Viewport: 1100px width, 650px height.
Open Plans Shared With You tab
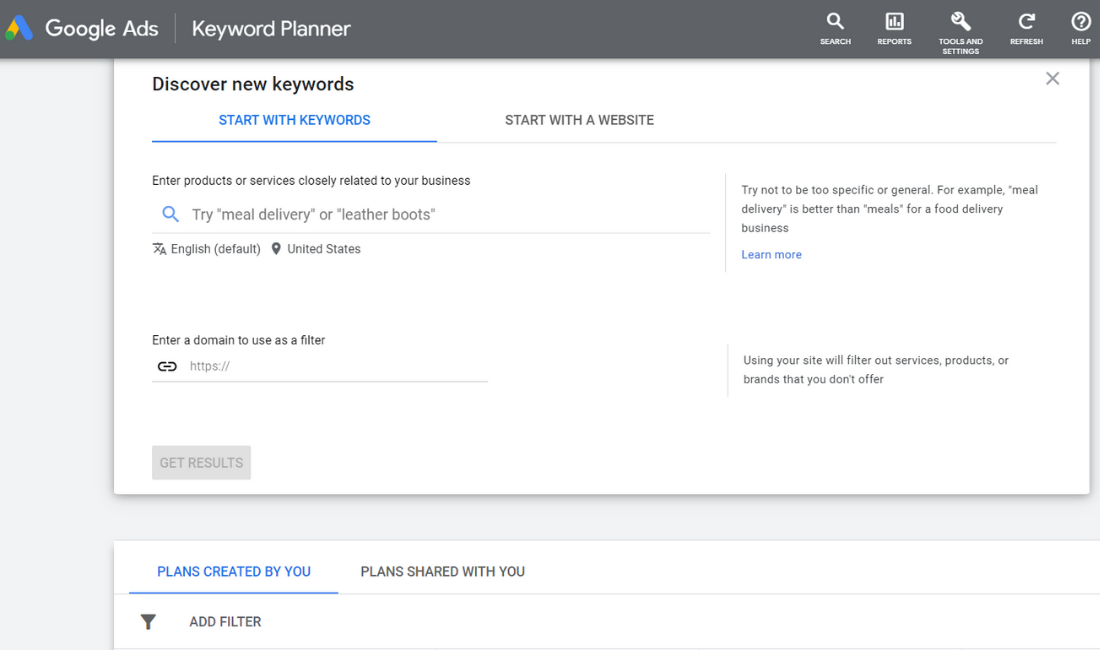pyautogui.click(x=442, y=572)
